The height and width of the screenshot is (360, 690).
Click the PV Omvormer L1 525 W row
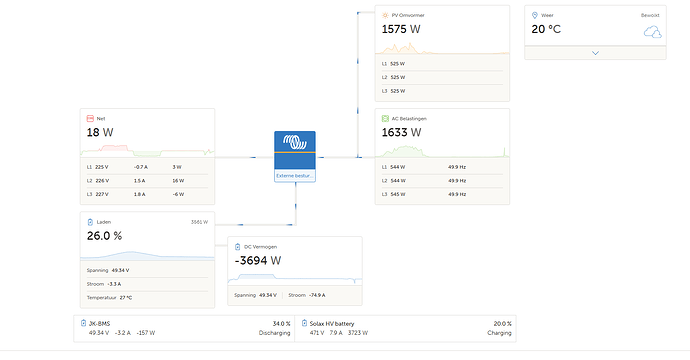coord(442,64)
